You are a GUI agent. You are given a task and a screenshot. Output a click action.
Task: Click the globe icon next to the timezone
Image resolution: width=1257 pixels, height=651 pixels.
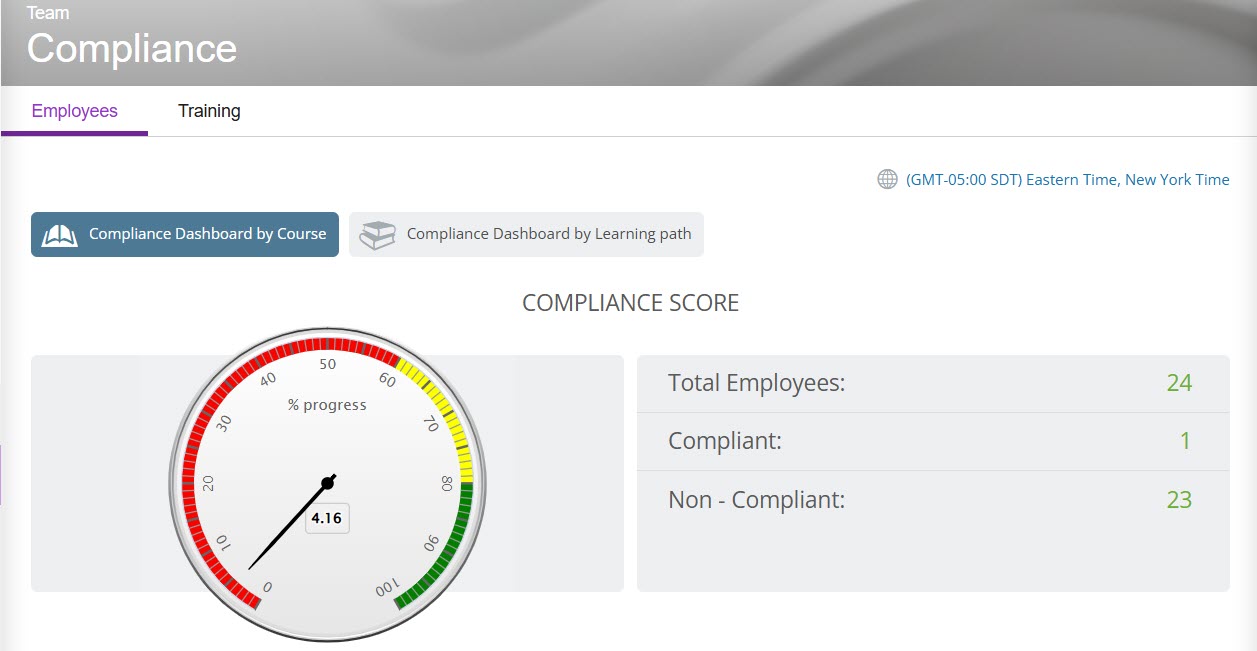click(888, 179)
